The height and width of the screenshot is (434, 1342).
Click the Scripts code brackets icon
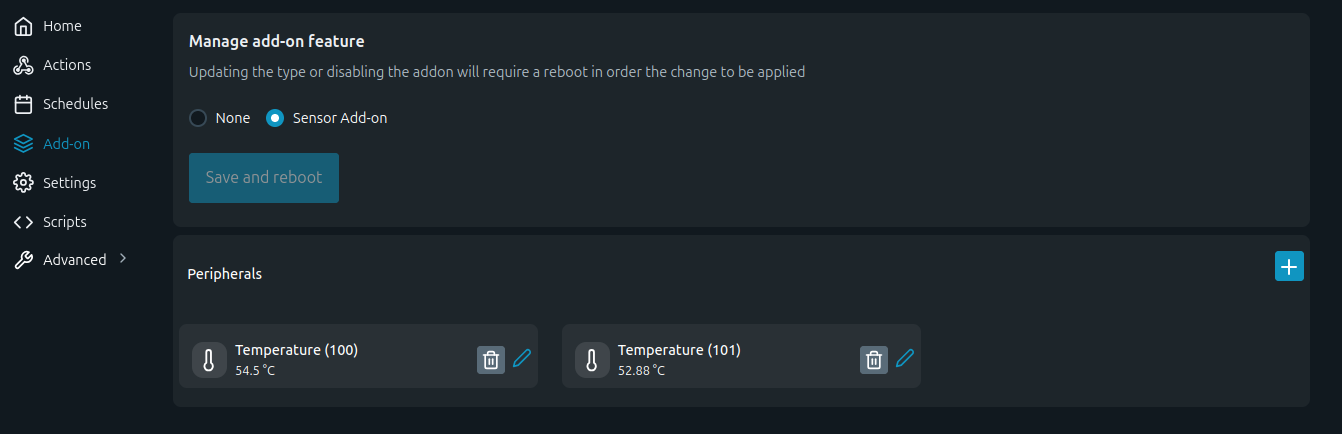tap(23, 222)
